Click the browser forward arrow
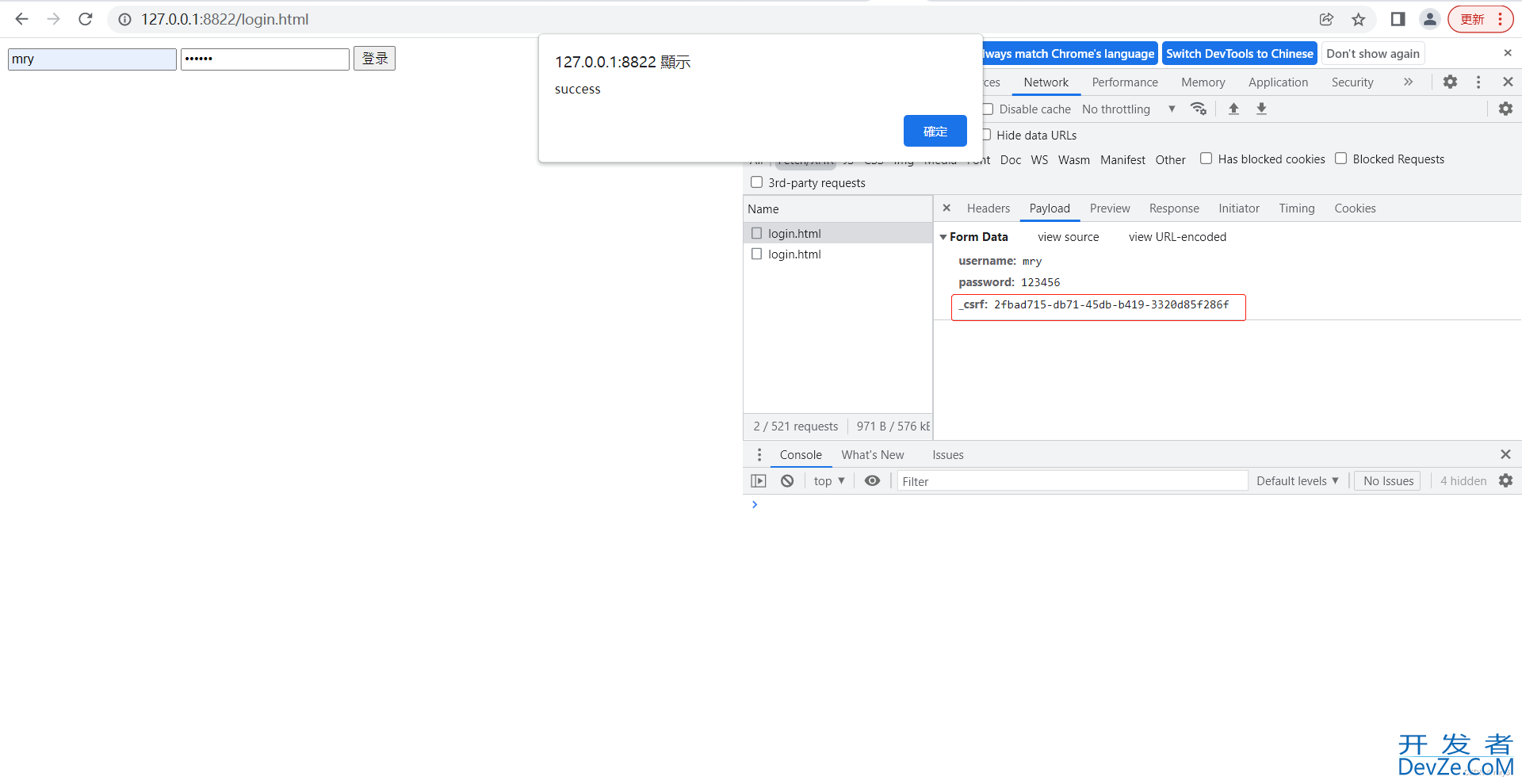This screenshot has width=1522, height=784. point(53,19)
